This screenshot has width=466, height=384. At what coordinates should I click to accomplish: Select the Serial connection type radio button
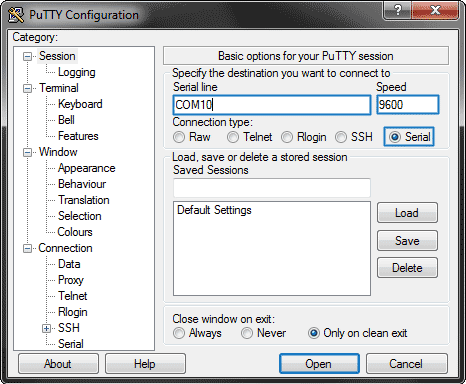point(395,137)
